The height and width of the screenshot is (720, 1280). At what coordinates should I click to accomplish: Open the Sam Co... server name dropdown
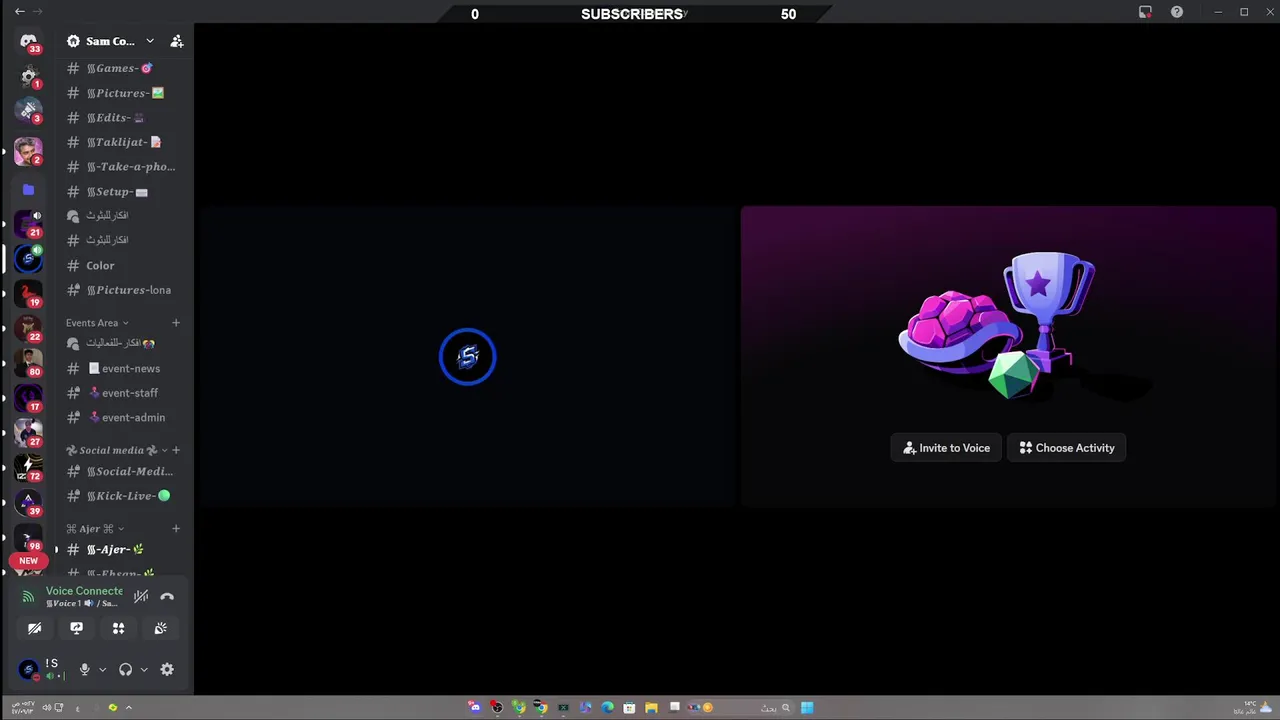[111, 41]
